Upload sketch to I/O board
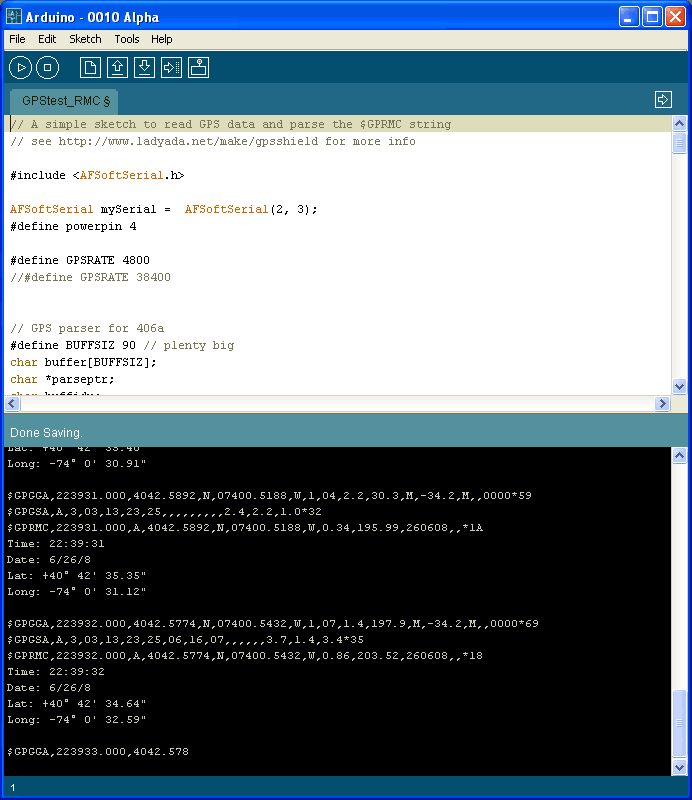This screenshot has height=800, width=692. [171, 68]
